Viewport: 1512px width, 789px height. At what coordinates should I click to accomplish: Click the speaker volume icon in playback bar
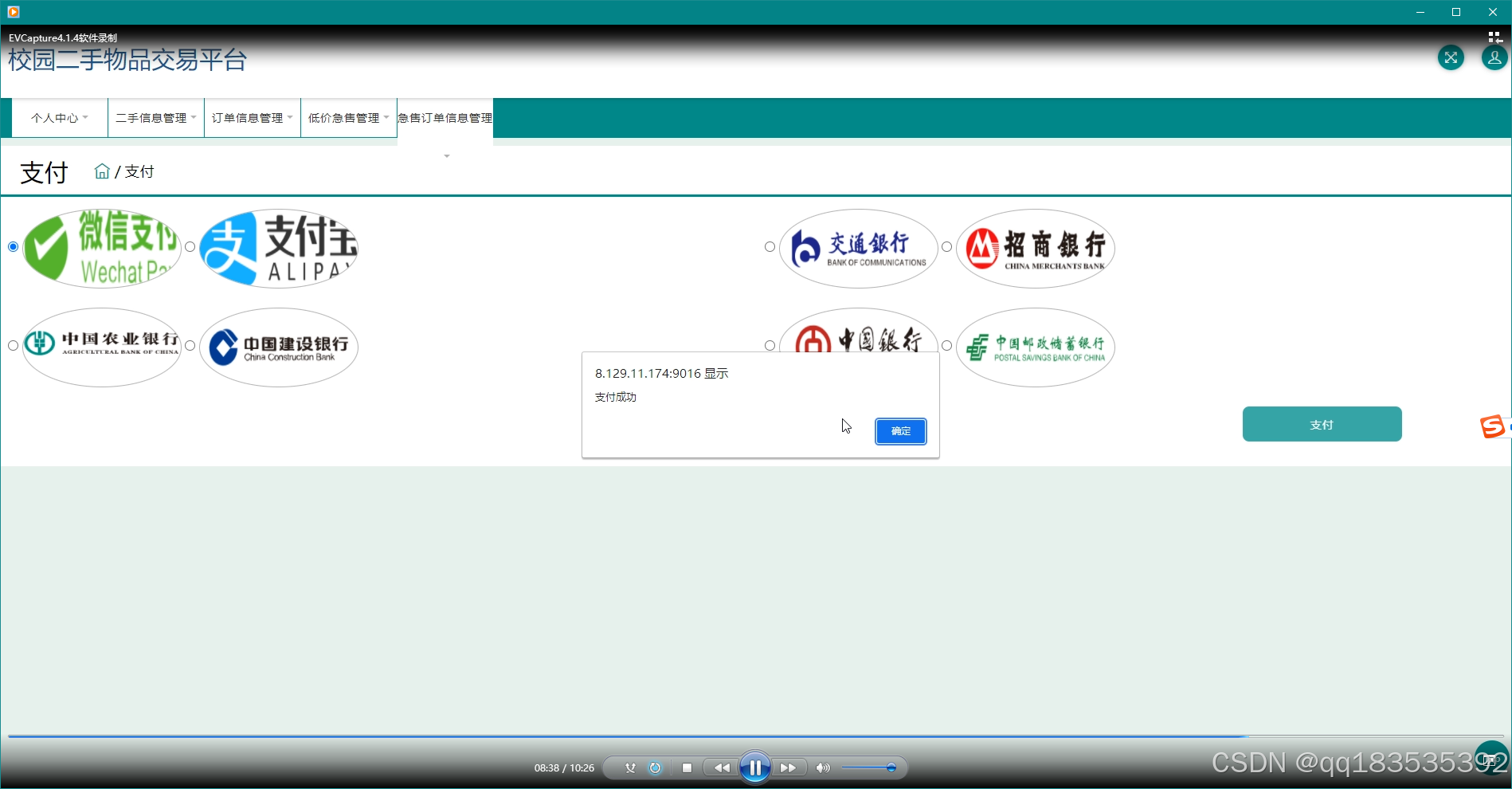pos(822,767)
